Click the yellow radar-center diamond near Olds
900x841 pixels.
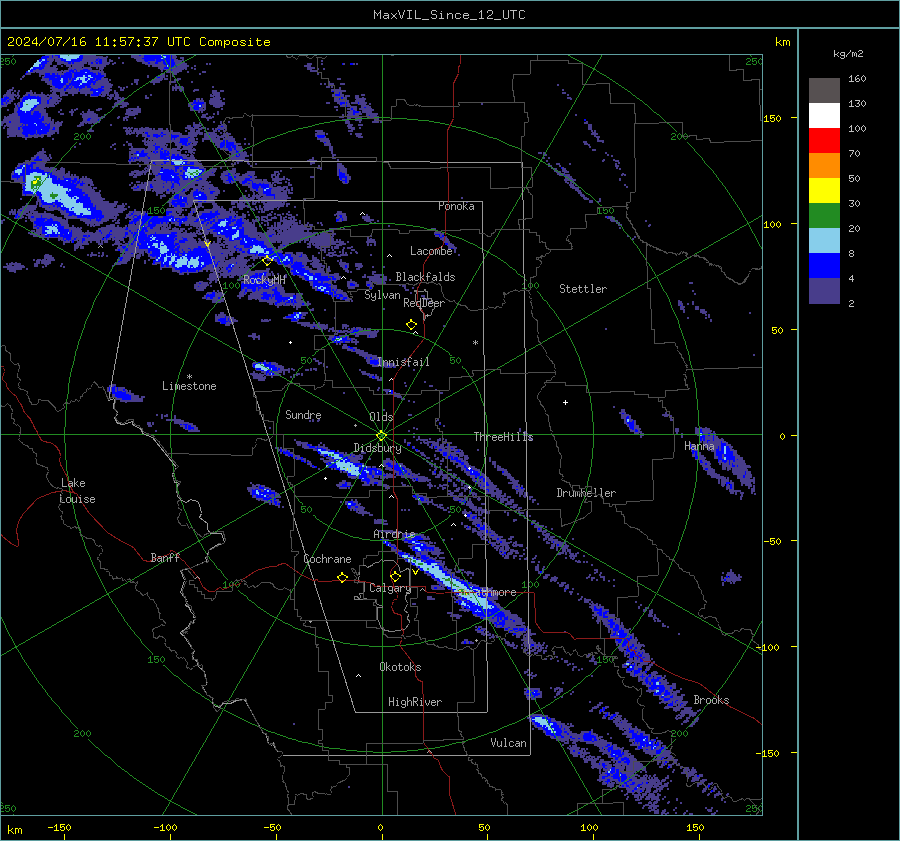pyautogui.click(x=381, y=436)
